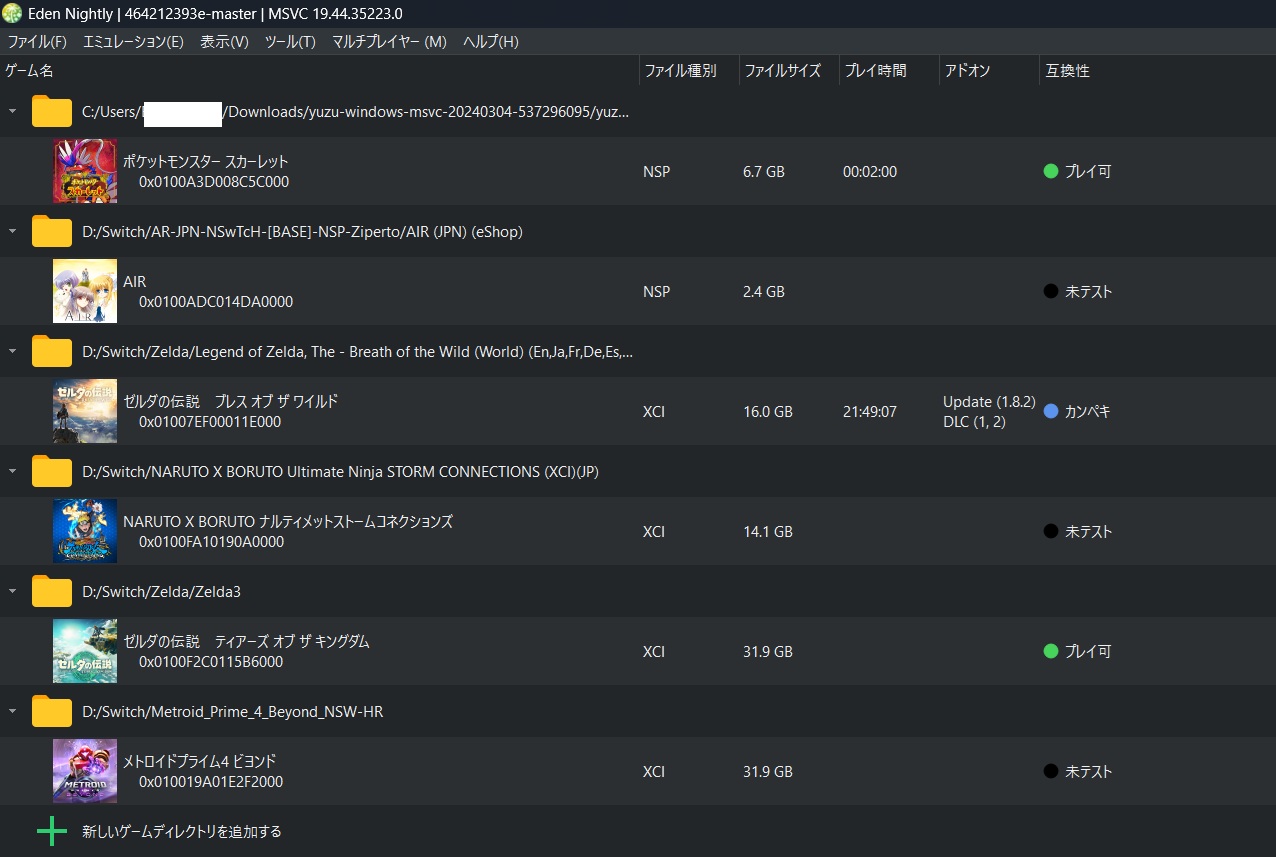Select the Tears of the Kingdom cover icon
Screen dimensions: 1276x857
[x=85, y=651]
